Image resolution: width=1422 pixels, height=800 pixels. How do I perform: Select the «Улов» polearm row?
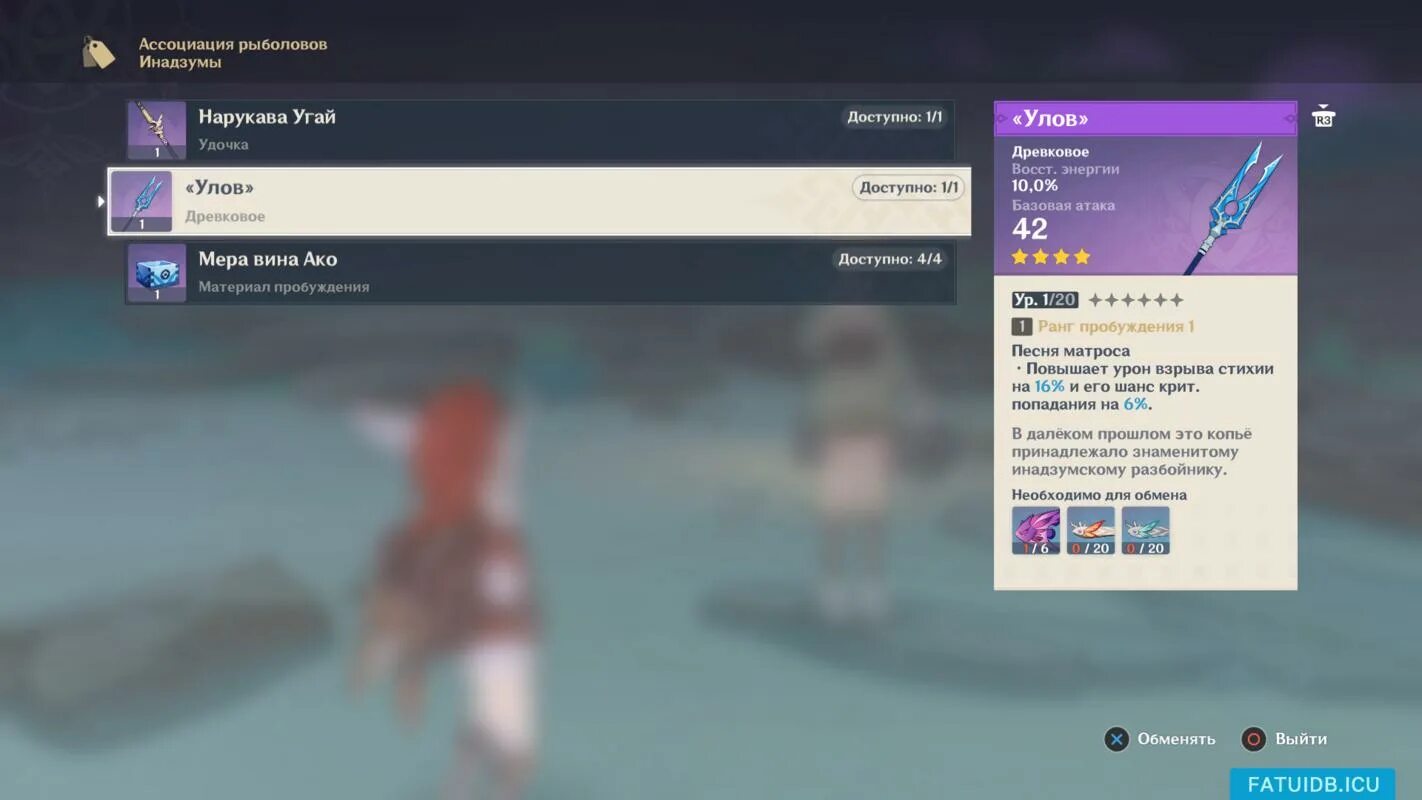539,201
